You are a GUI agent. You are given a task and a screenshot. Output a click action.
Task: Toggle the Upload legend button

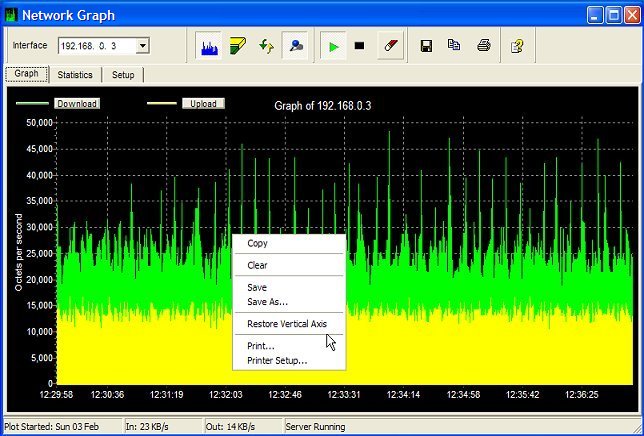pos(204,103)
